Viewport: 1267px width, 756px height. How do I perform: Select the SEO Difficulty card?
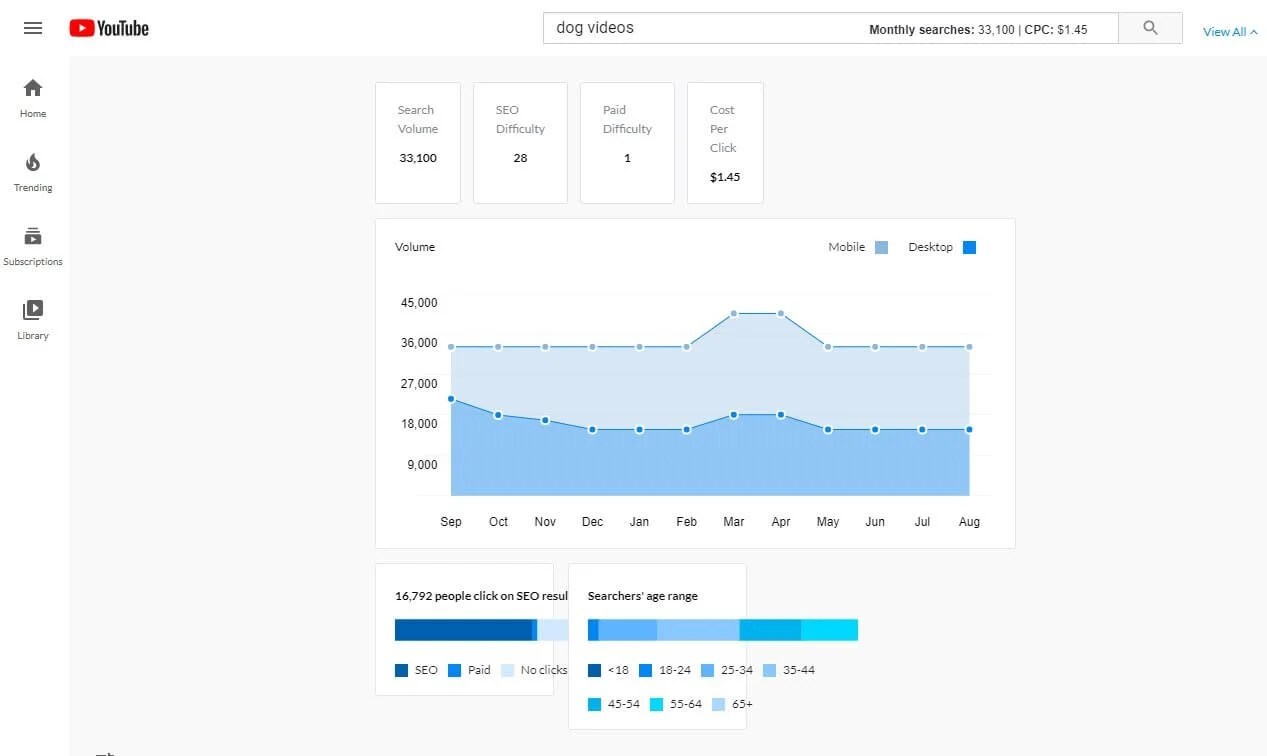click(x=520, y=142)
